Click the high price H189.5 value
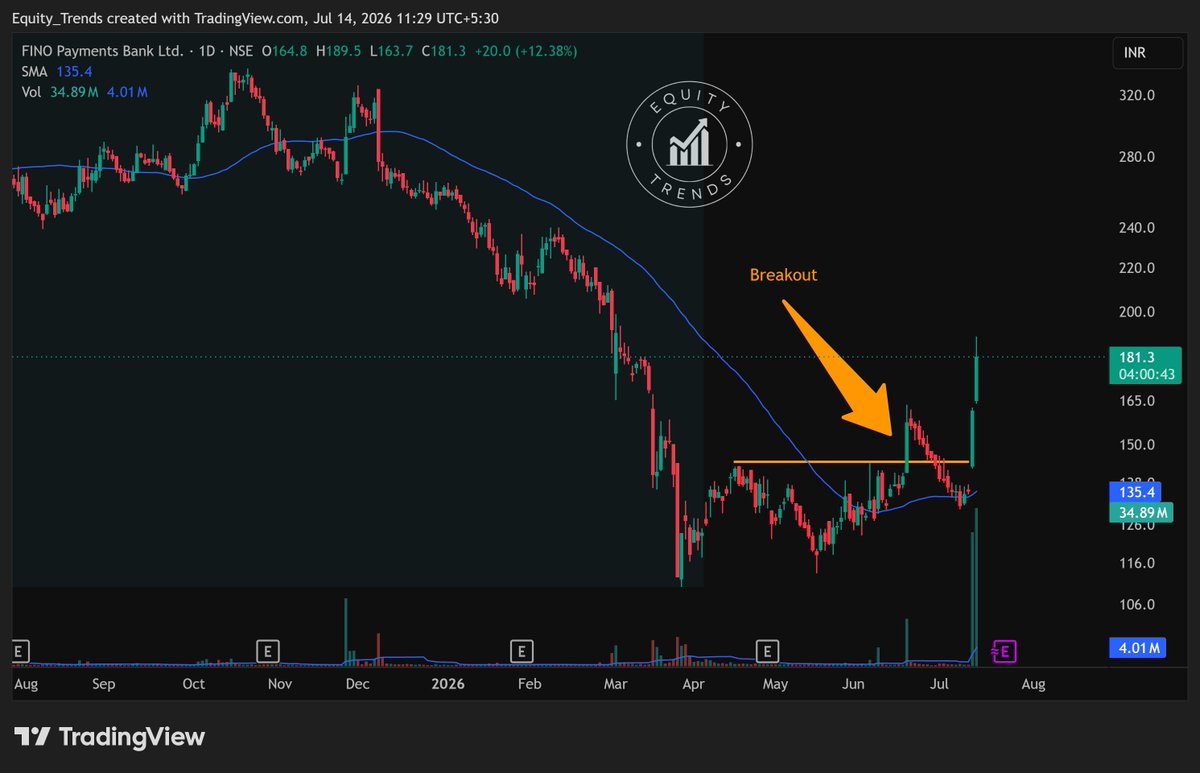This screenshot has height=773, width=1200. pos(338,51)
